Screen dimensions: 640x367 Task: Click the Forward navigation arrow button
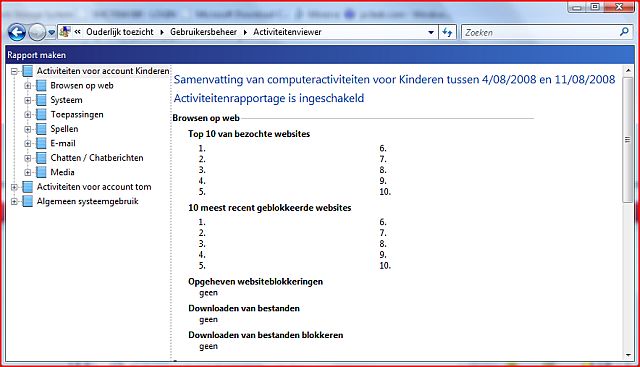tap(37, 32)
